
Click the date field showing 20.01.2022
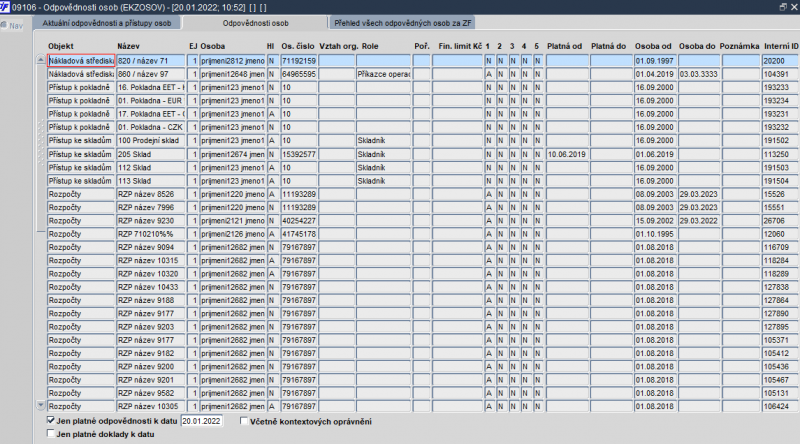pyautogui.click(x=202, y=421)
